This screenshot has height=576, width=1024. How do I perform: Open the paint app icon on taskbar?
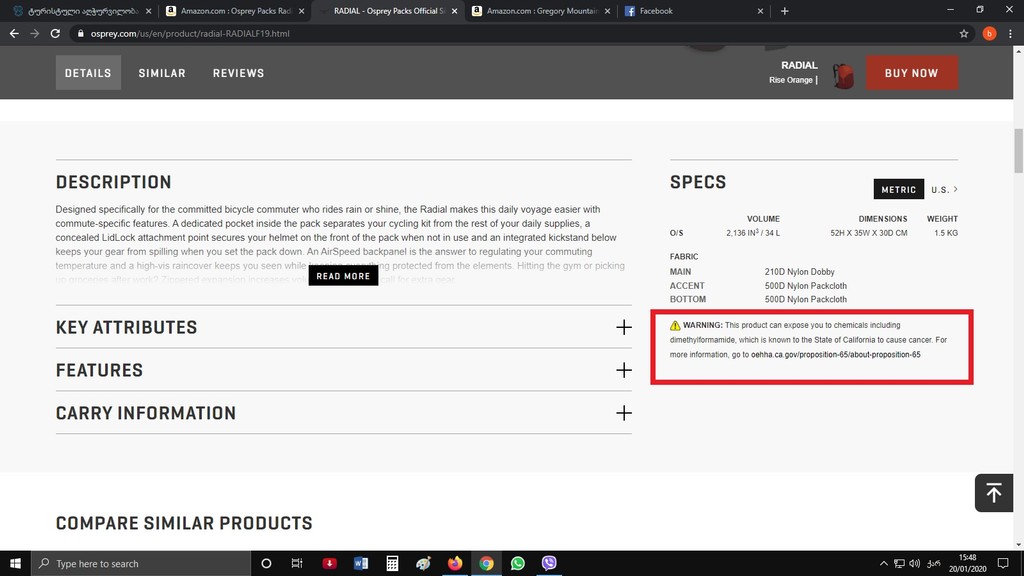coord(423,563)
